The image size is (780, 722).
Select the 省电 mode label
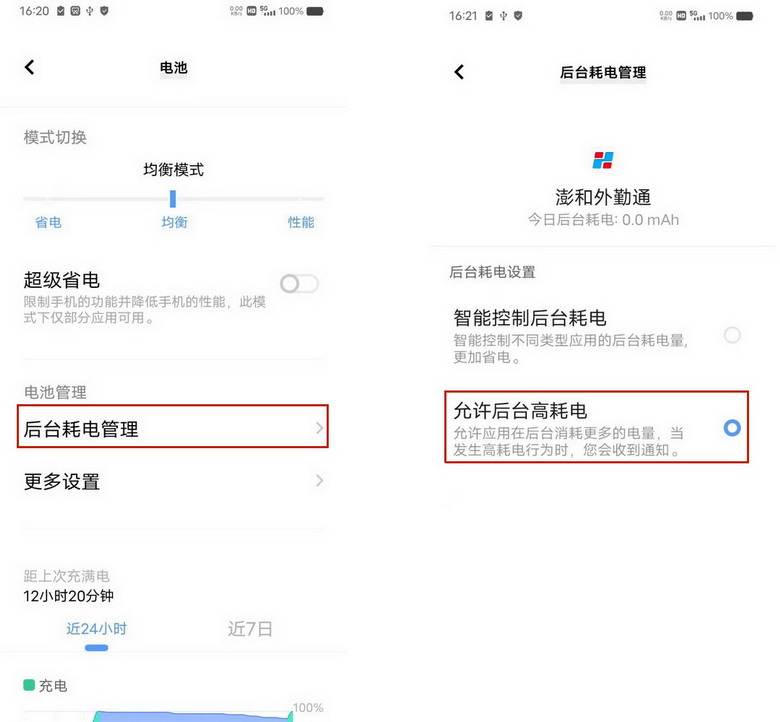[x=48, y=222]
